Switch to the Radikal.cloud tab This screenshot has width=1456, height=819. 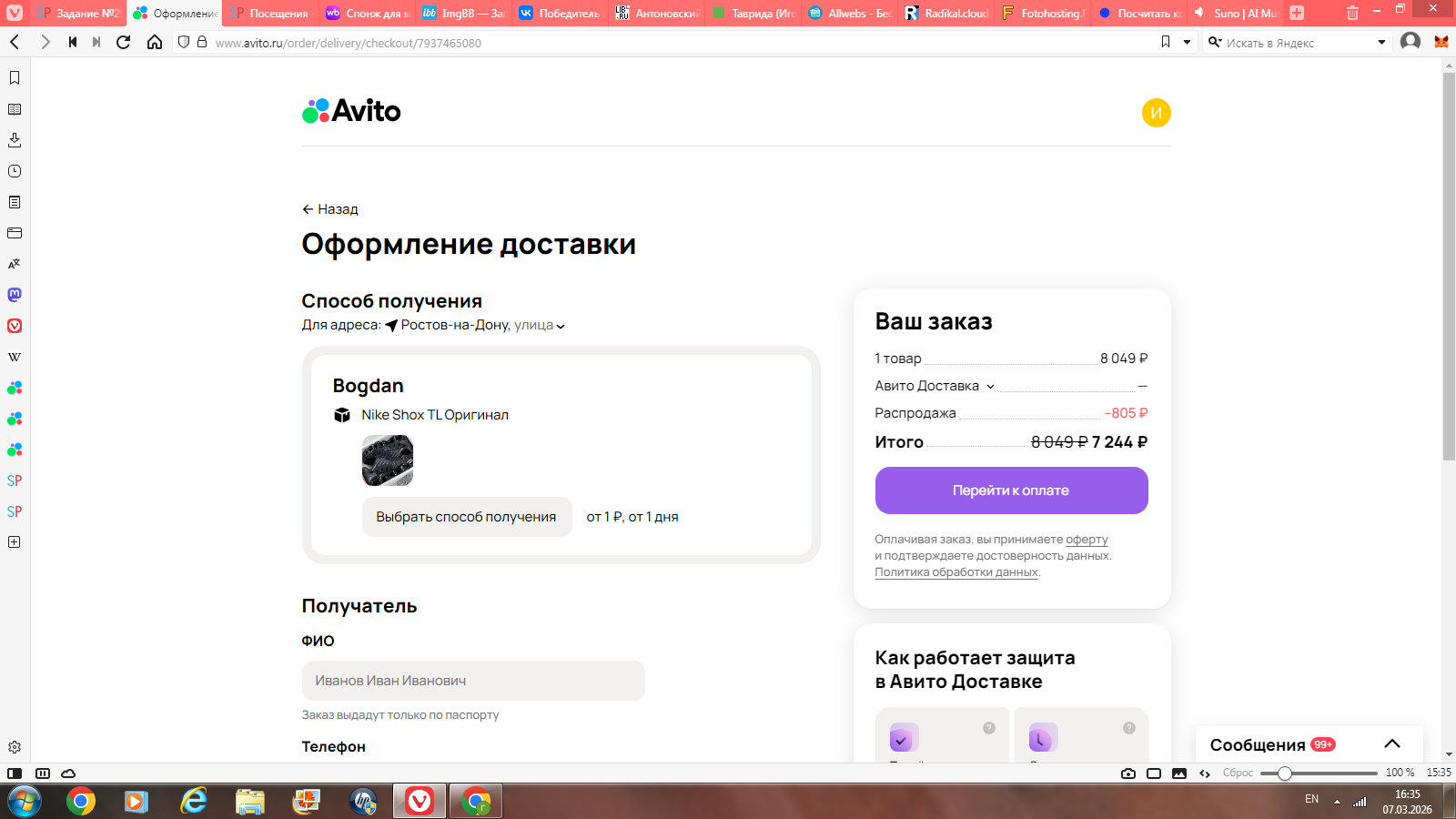[946, 13]
